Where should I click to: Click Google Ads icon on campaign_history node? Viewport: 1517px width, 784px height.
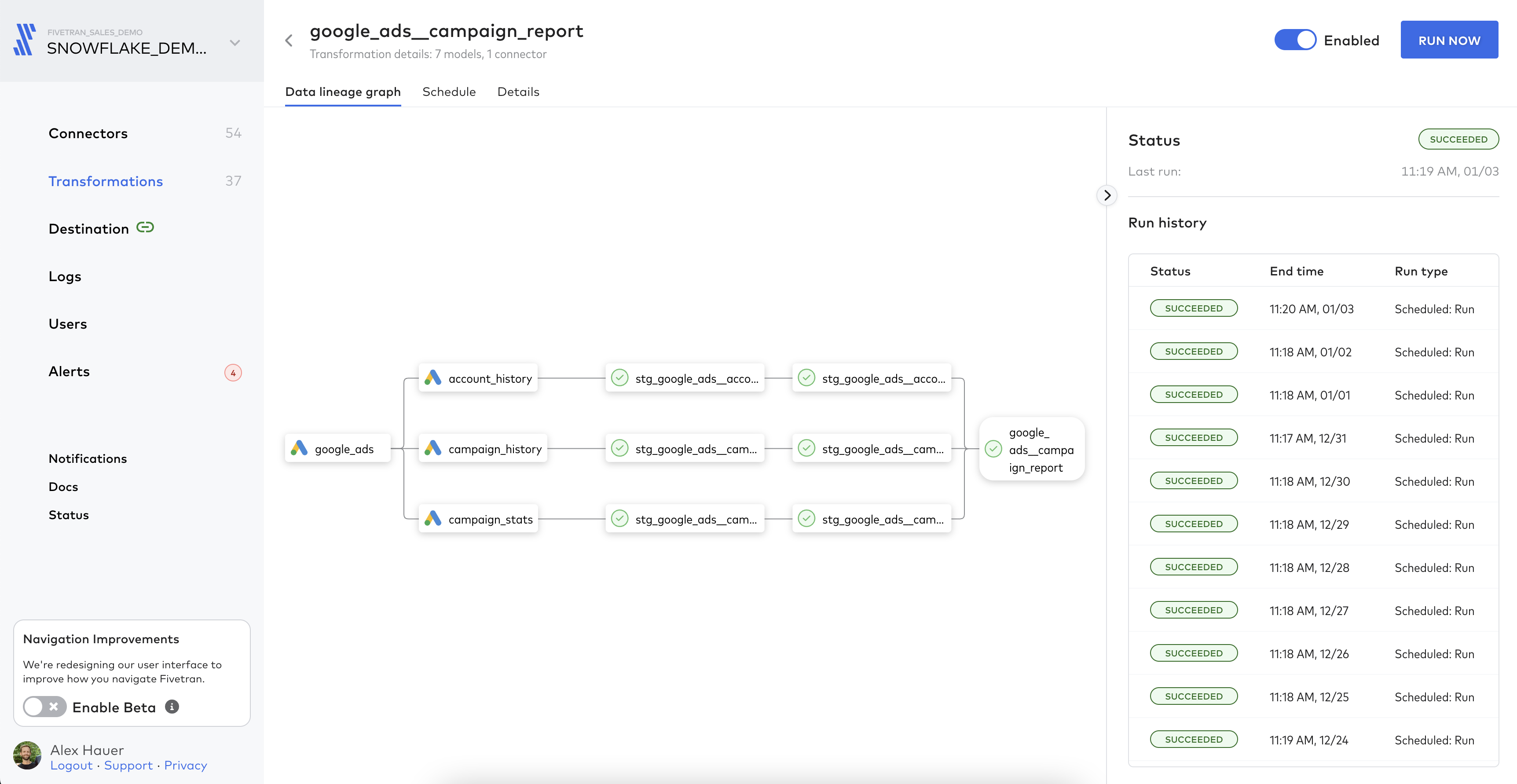pos(433,448)
